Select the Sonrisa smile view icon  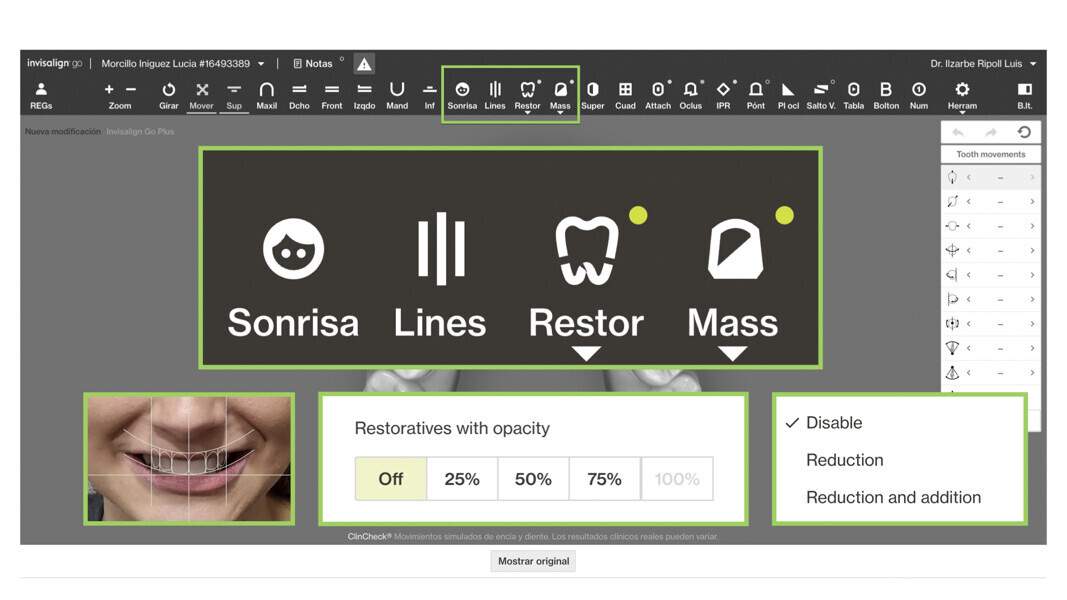(x=462, y=94)
